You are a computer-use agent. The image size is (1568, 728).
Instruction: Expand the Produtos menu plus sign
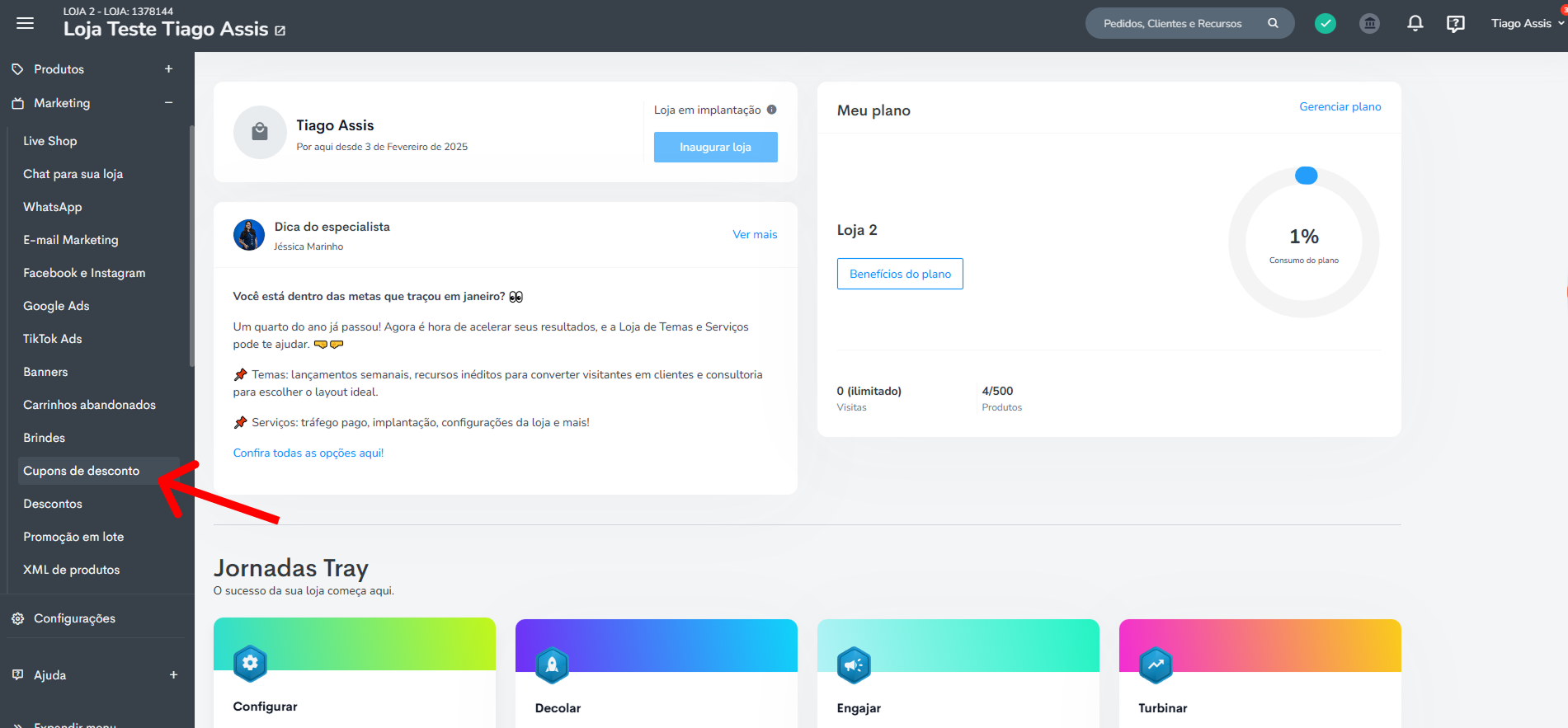(x=168, y=69)
